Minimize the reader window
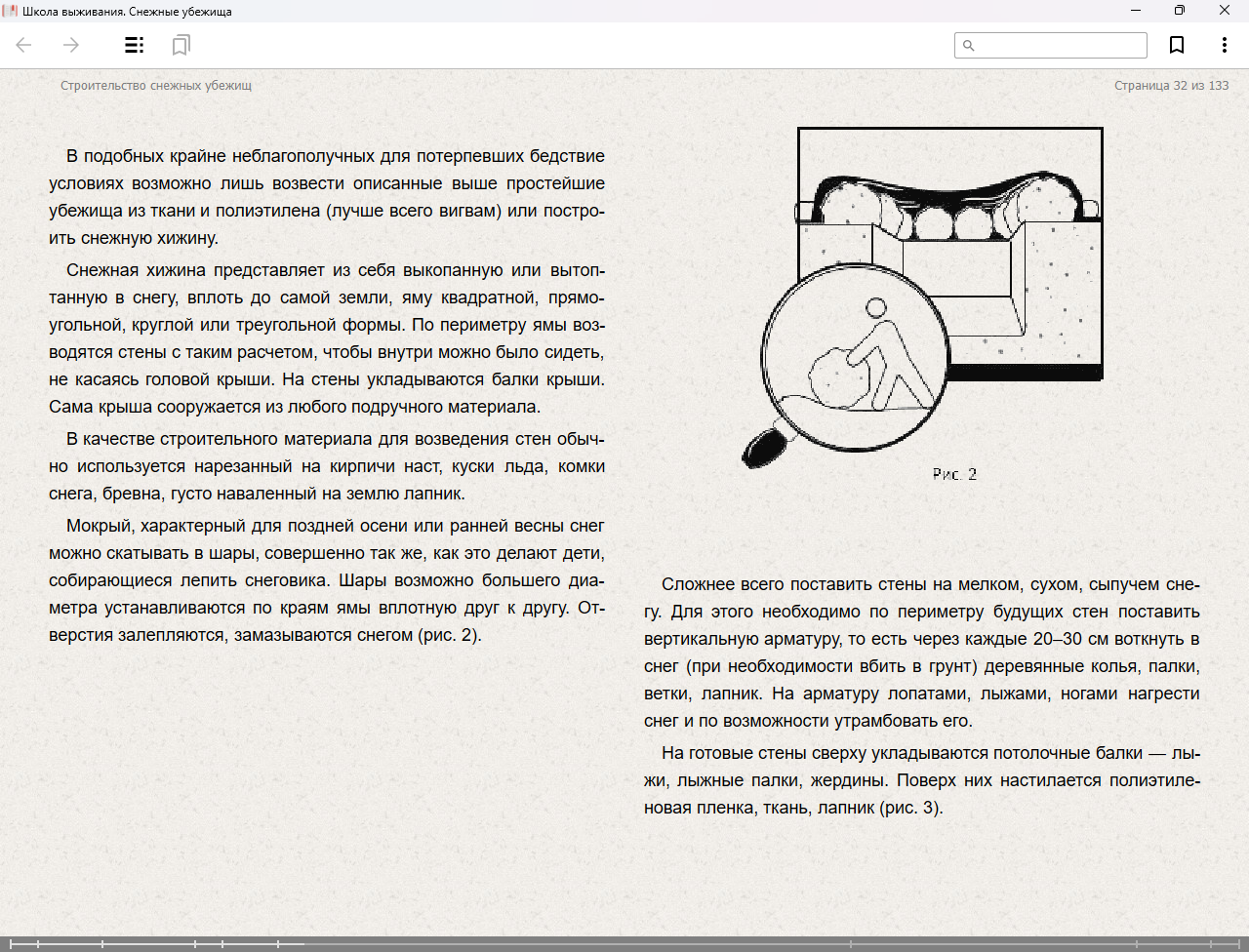Viewport: 1249px width, 952px height. pos(1136,11)
